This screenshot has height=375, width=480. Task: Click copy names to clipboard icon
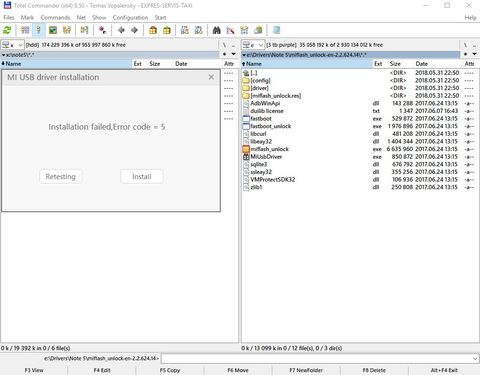tap(258, 30)
